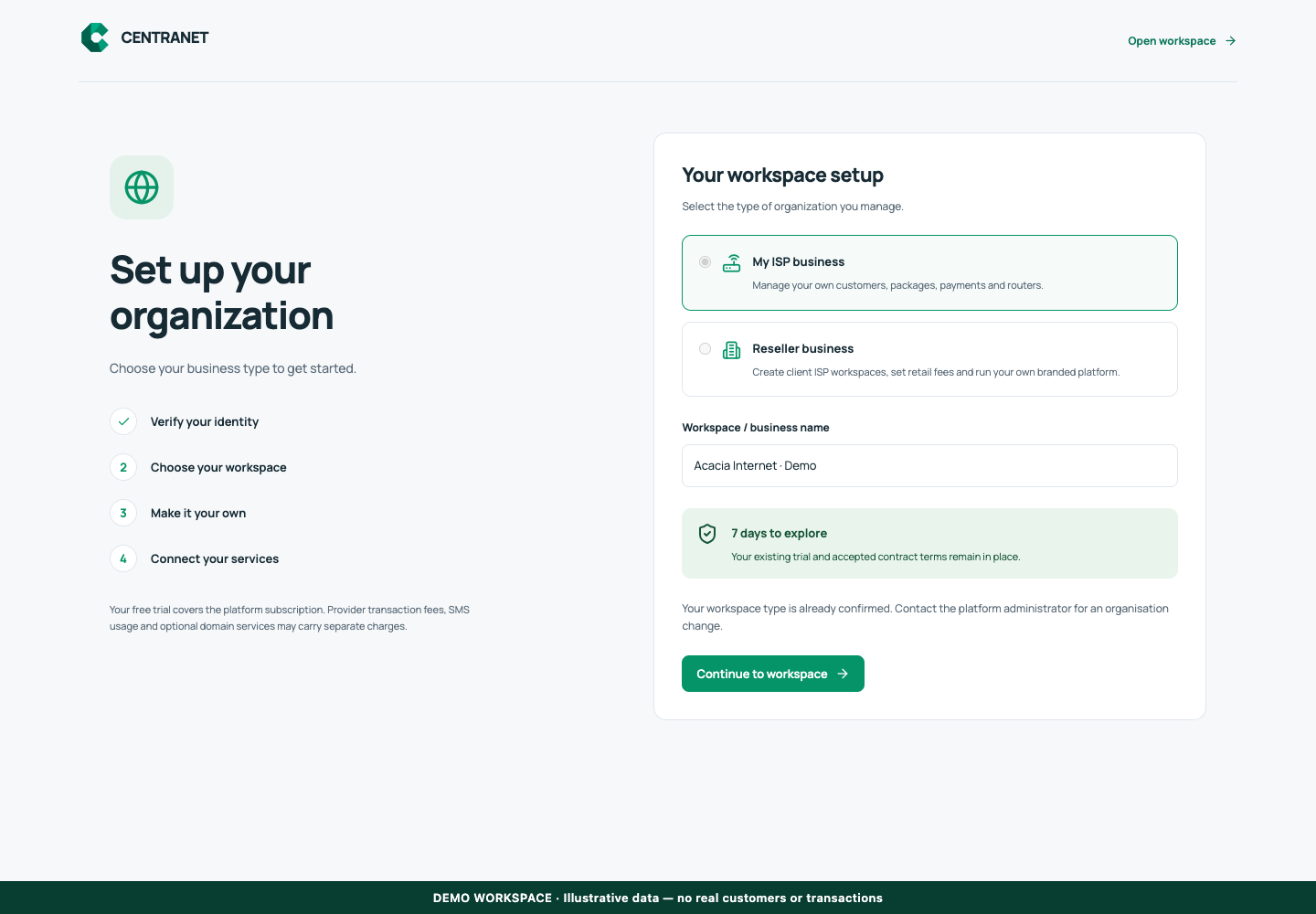Click the Reseller business title
Viewport: 1316px width, 914px height.
pos(802,348)
